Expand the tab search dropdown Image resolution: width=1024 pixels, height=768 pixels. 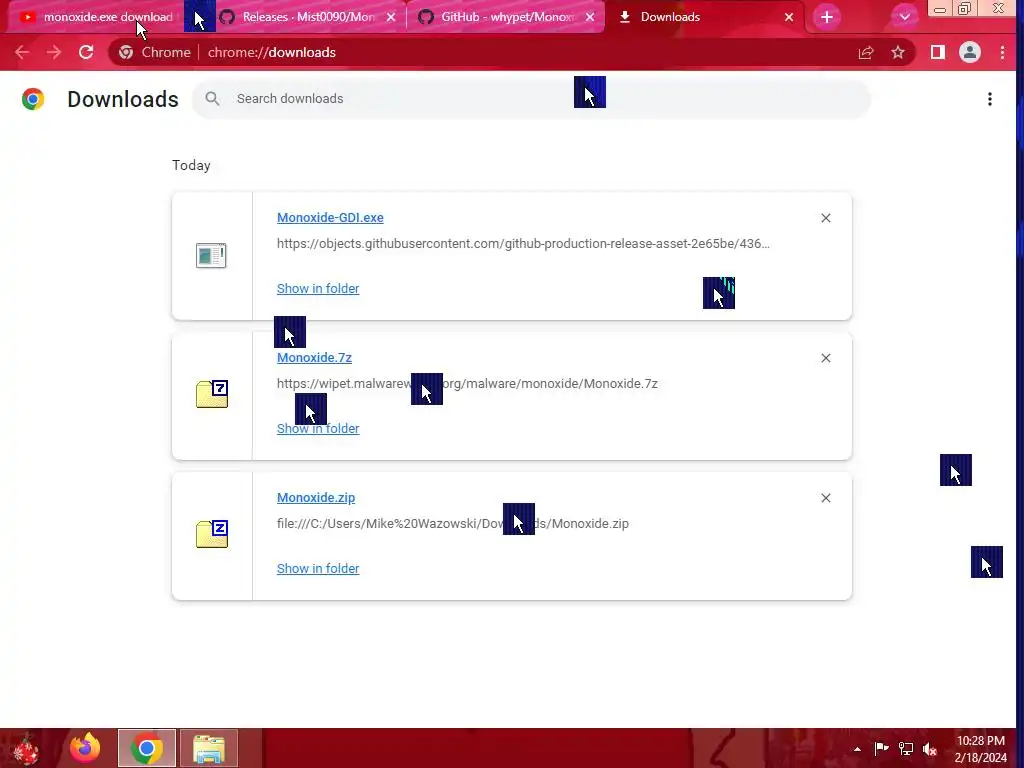904,17
